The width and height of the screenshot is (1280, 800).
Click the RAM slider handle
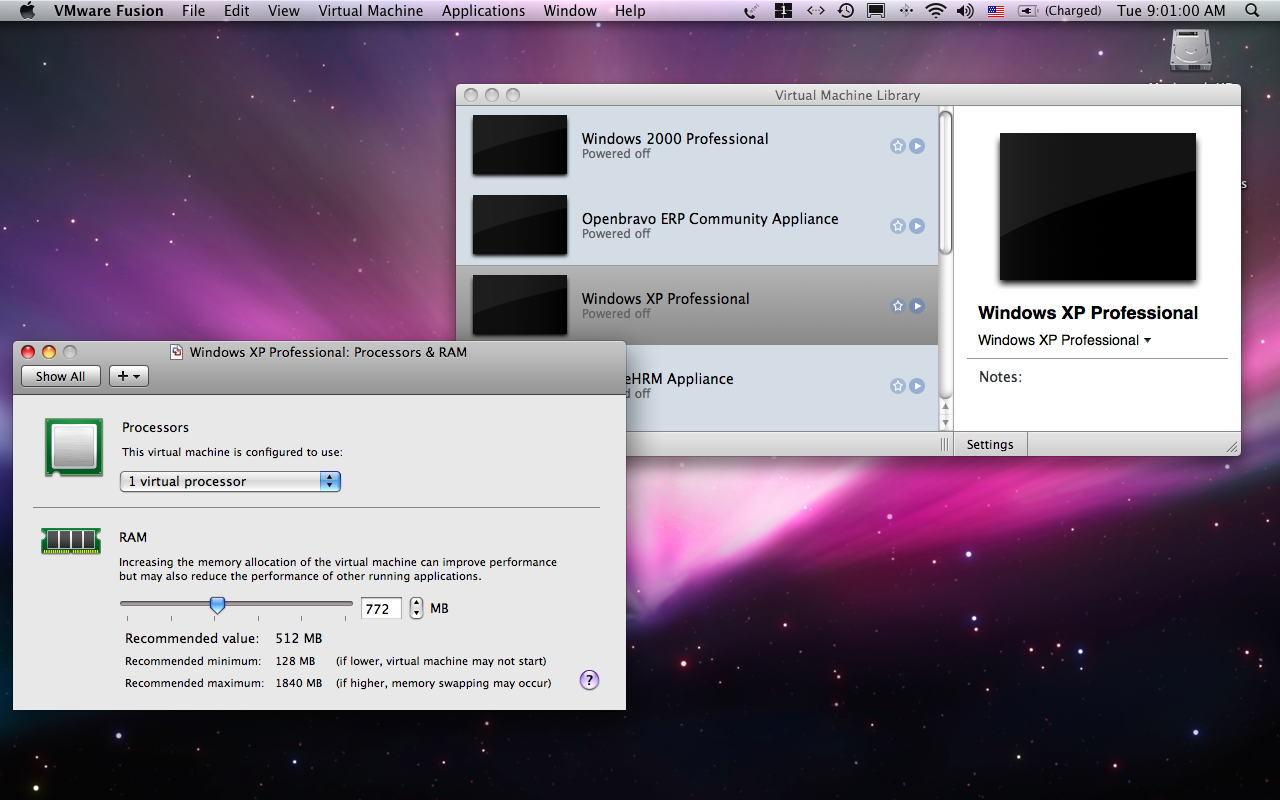(x=217, y=604)
